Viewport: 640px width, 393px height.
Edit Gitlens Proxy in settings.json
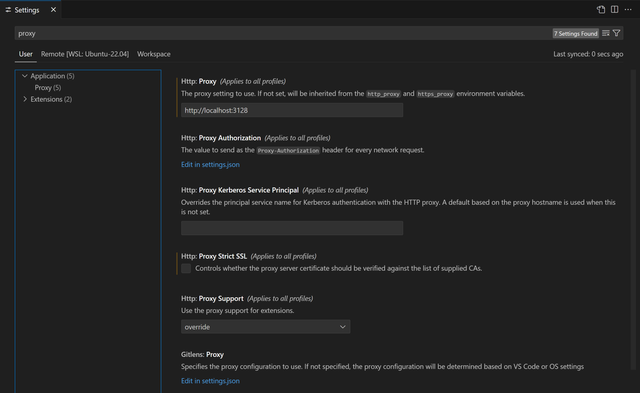click(210, 381)
